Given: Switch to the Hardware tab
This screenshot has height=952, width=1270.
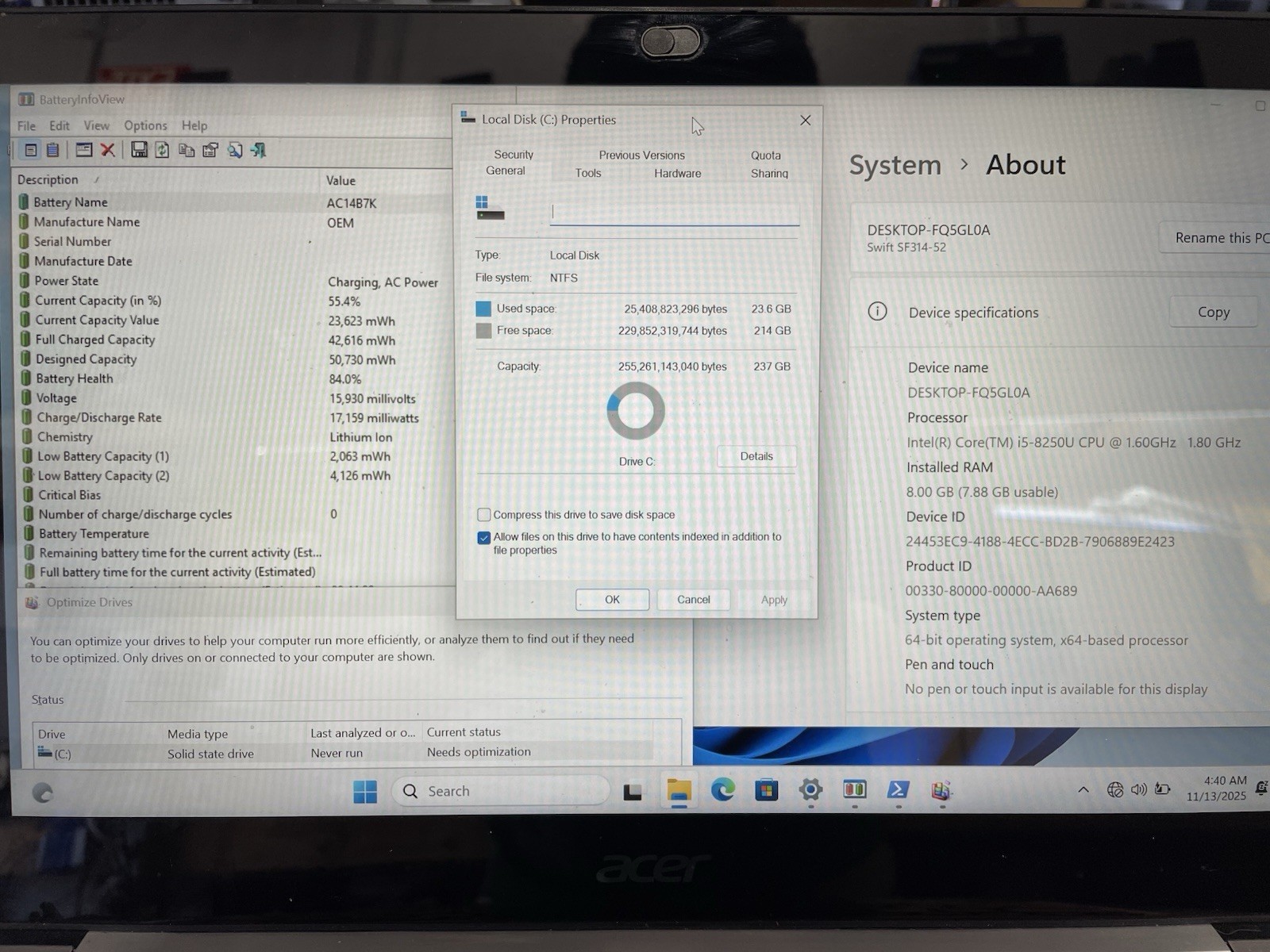Looking at the screenshot, I should [x=677, y=173].
